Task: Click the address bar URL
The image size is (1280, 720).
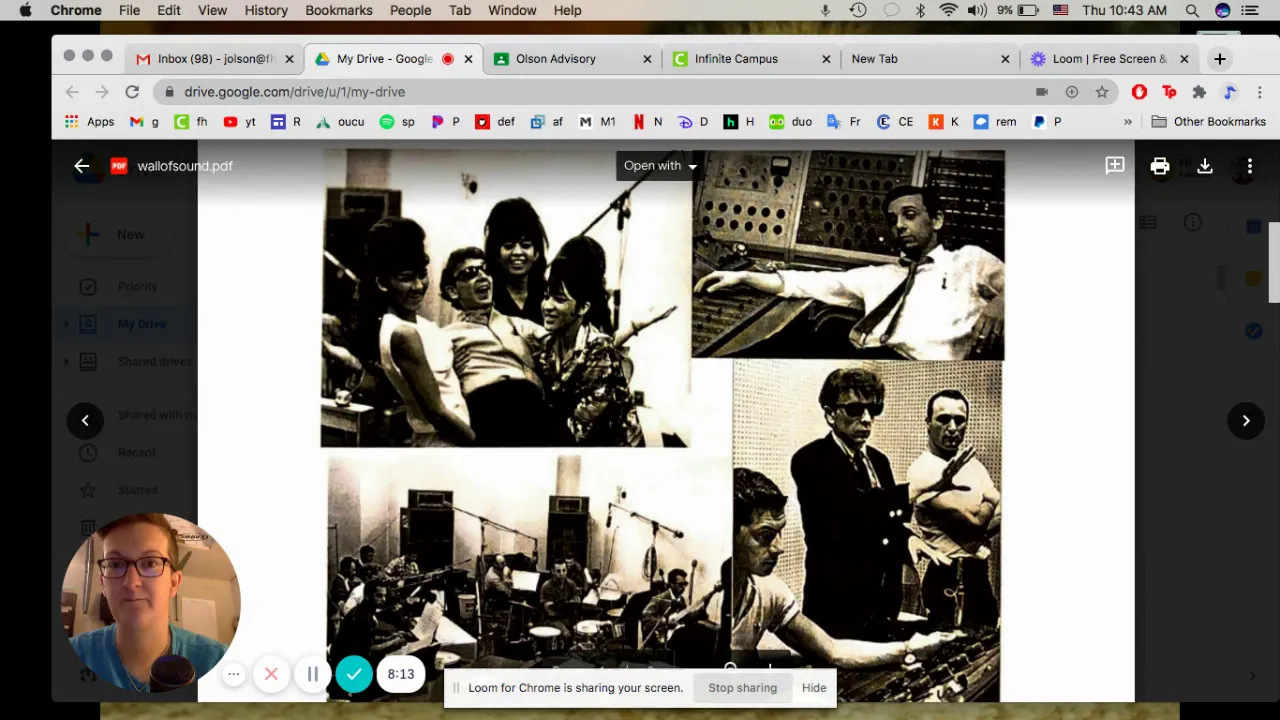Action: tap(294, 92)
